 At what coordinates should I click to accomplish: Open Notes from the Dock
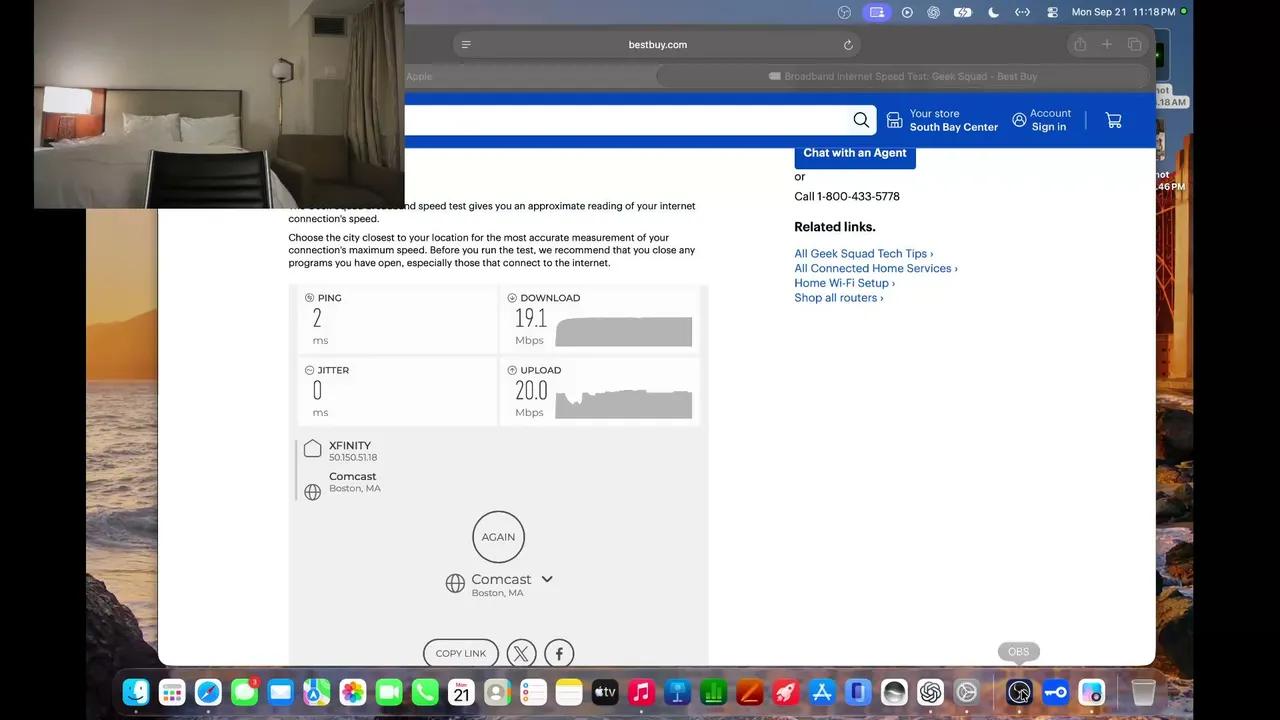click(569, 692)
